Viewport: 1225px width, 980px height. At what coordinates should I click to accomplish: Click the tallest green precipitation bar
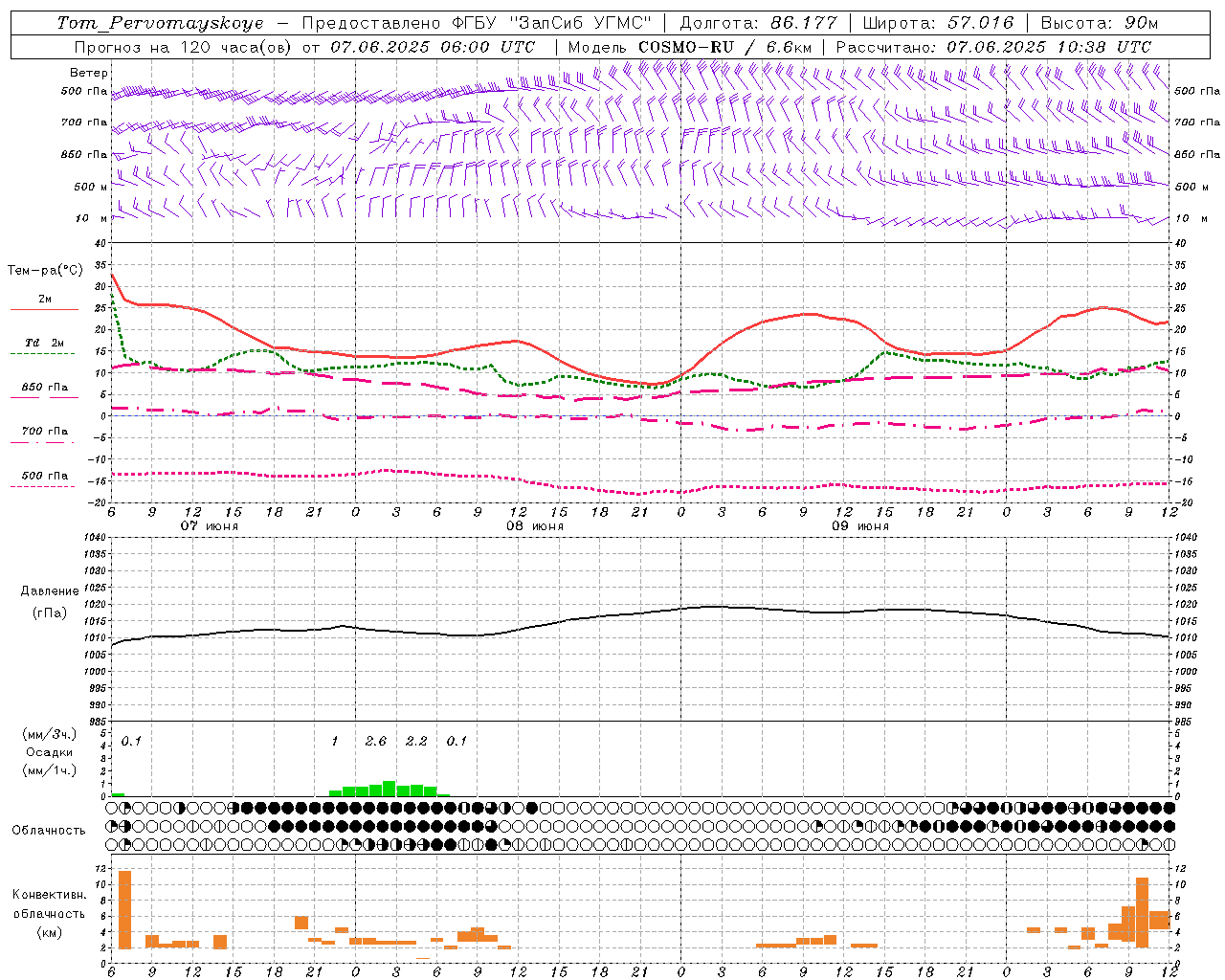point(390,789)
